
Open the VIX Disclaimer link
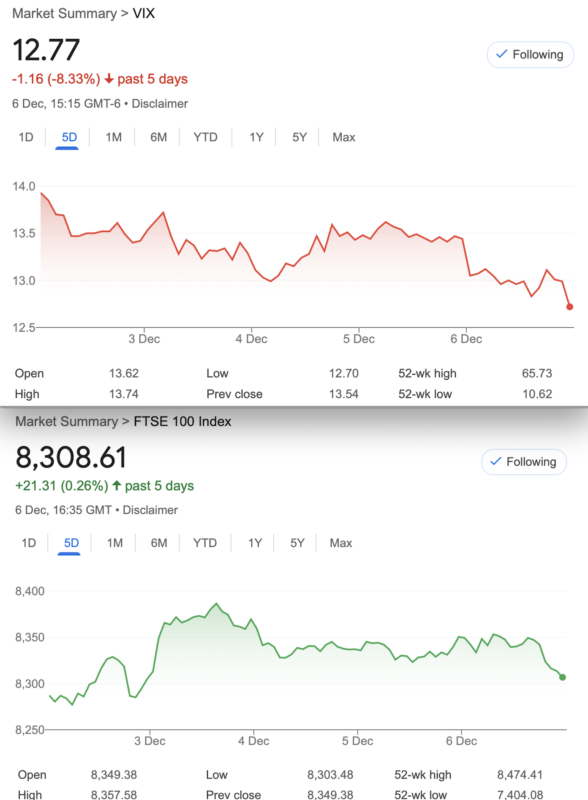pos(160,104)
